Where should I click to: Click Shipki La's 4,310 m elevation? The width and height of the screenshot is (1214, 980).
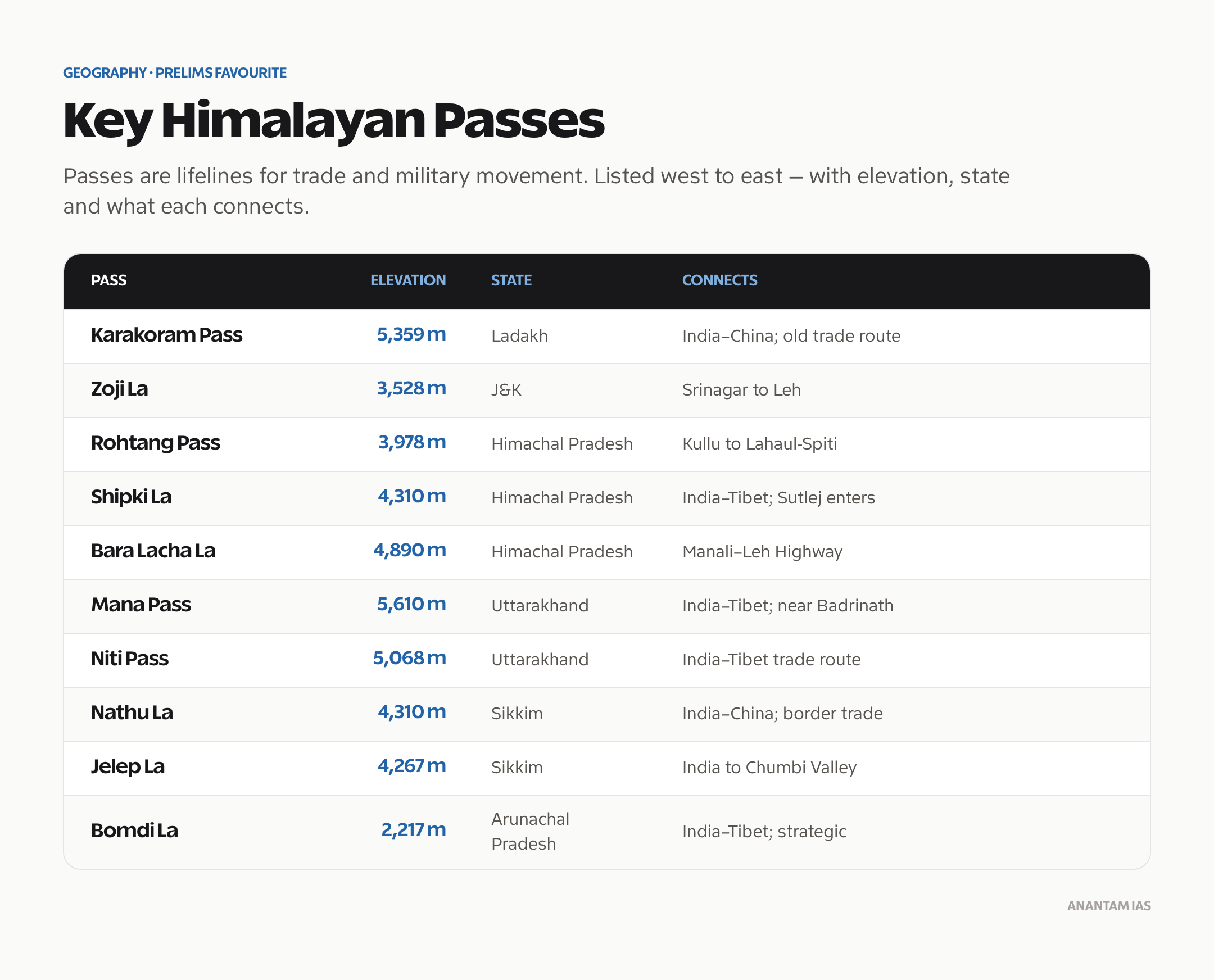[x=411, y=496]
